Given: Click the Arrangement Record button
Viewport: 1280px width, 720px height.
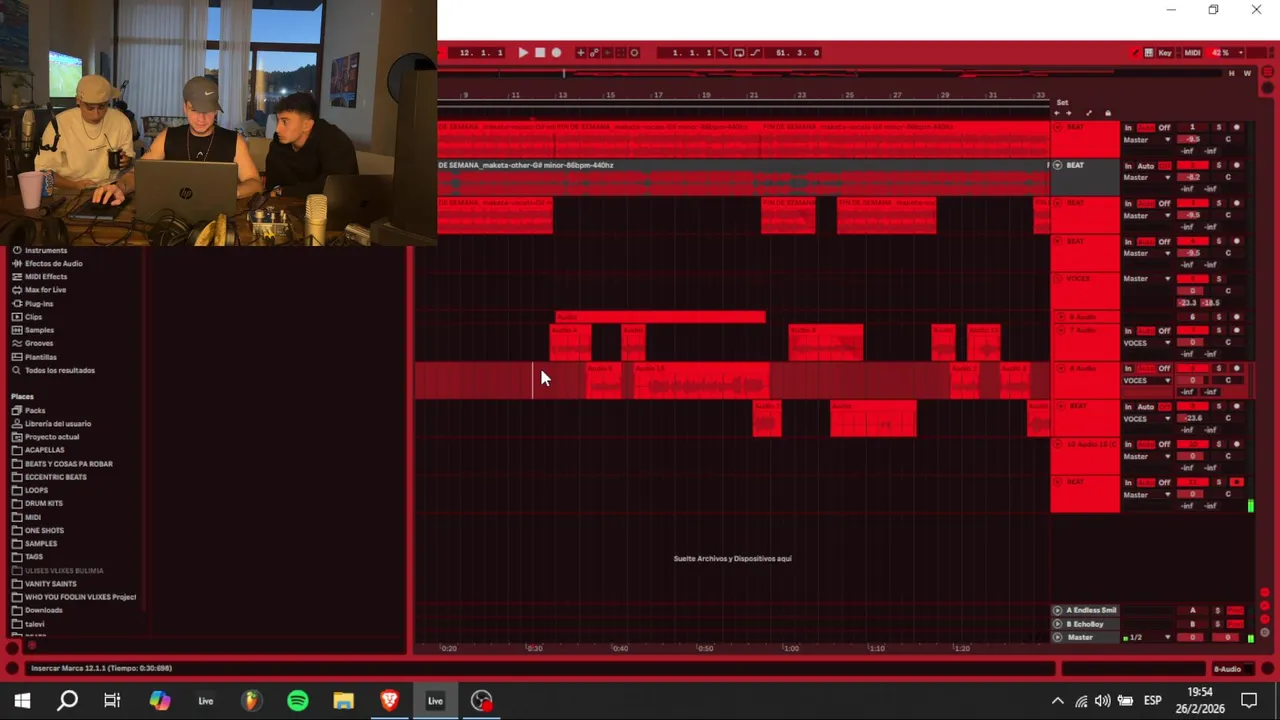Looking at the screenshot, I should tap(556, 53).
